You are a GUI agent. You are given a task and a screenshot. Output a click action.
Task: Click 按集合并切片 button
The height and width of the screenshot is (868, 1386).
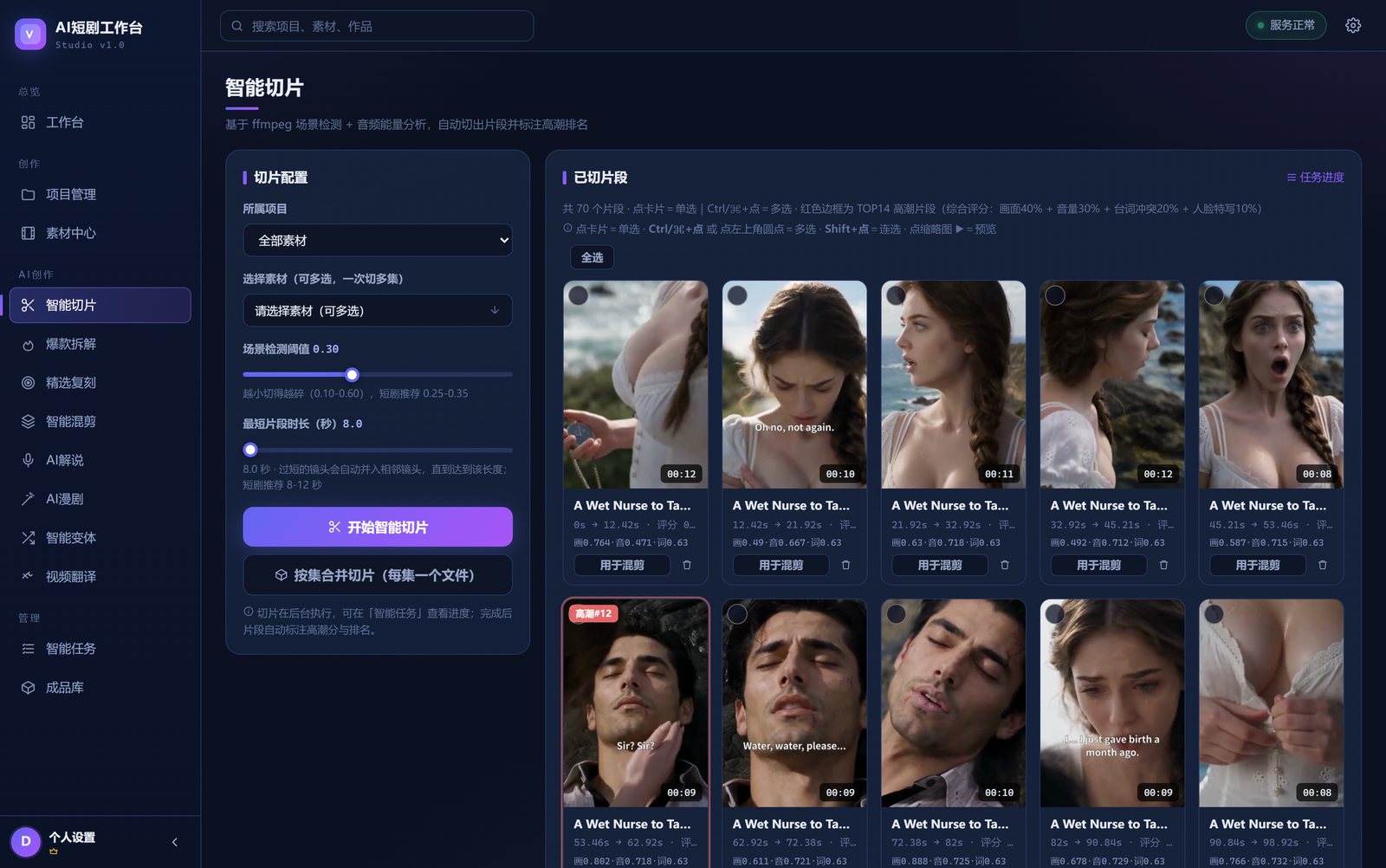[378, 575]
